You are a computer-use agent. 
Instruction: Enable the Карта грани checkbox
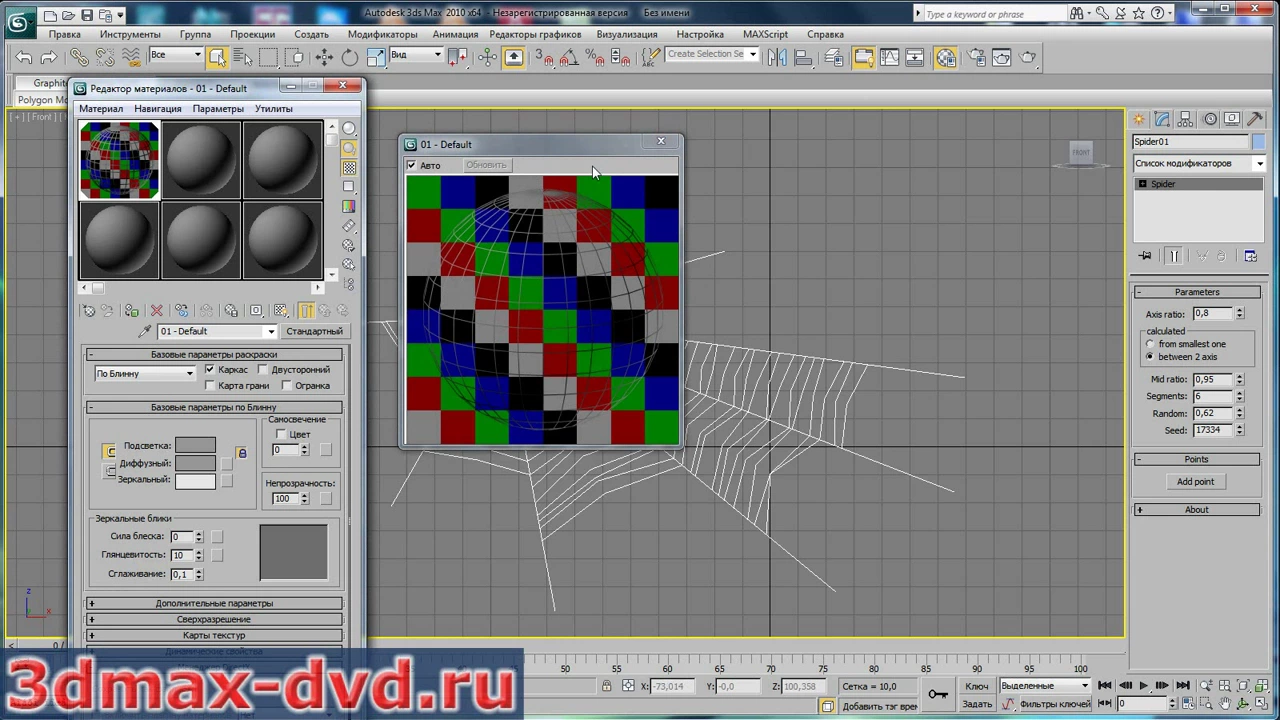[210, 386]
